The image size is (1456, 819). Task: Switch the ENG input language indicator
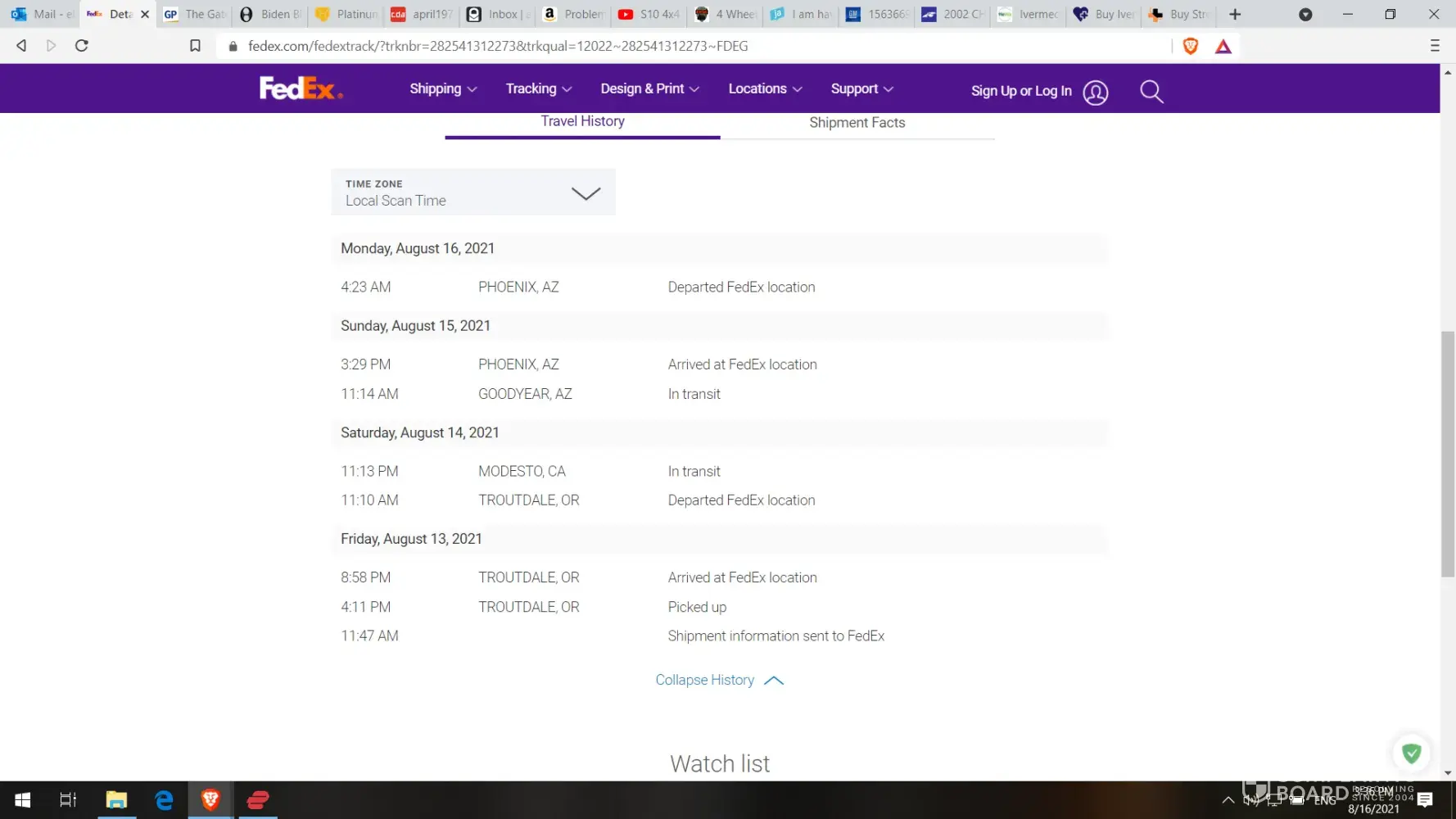click(x=1325, y=801)
